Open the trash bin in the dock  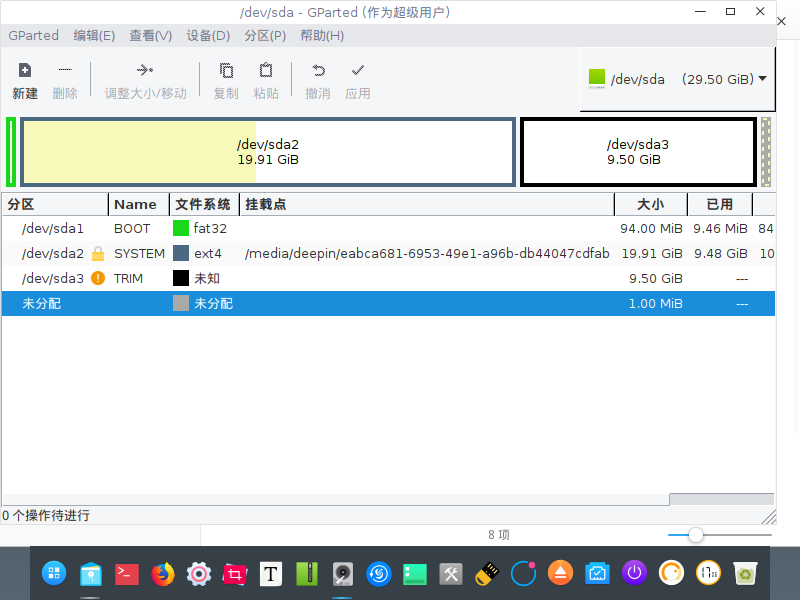745,574
